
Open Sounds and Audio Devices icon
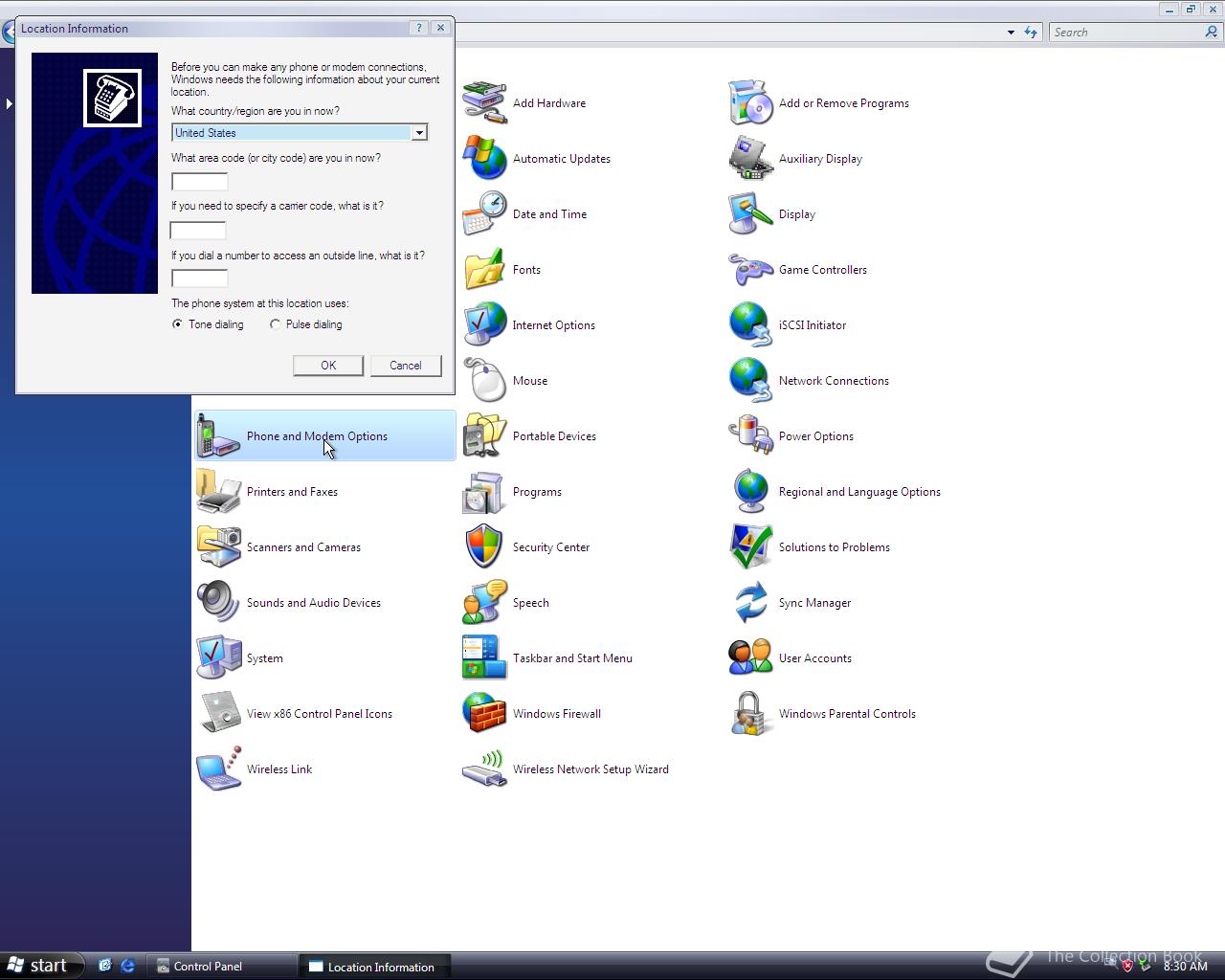pos(218,603)
